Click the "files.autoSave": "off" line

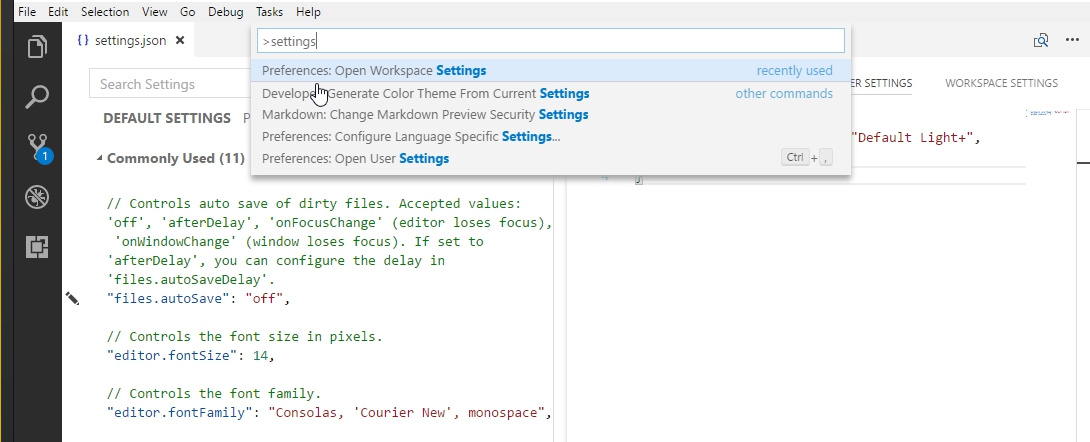pyautogui.click(x=198, y=299)
